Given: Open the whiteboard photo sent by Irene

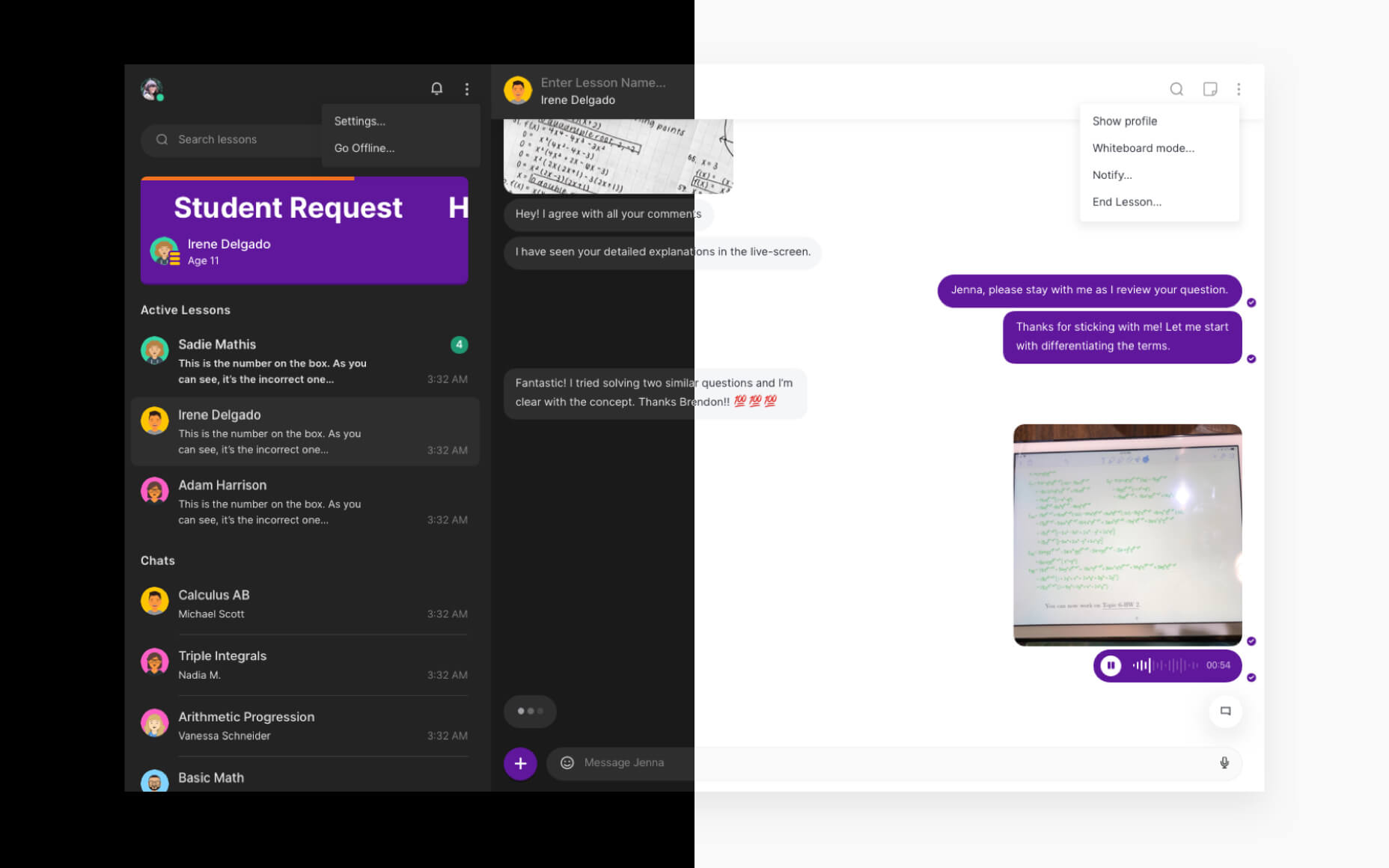Looking at the screenshot, I should coord(1126,534).
